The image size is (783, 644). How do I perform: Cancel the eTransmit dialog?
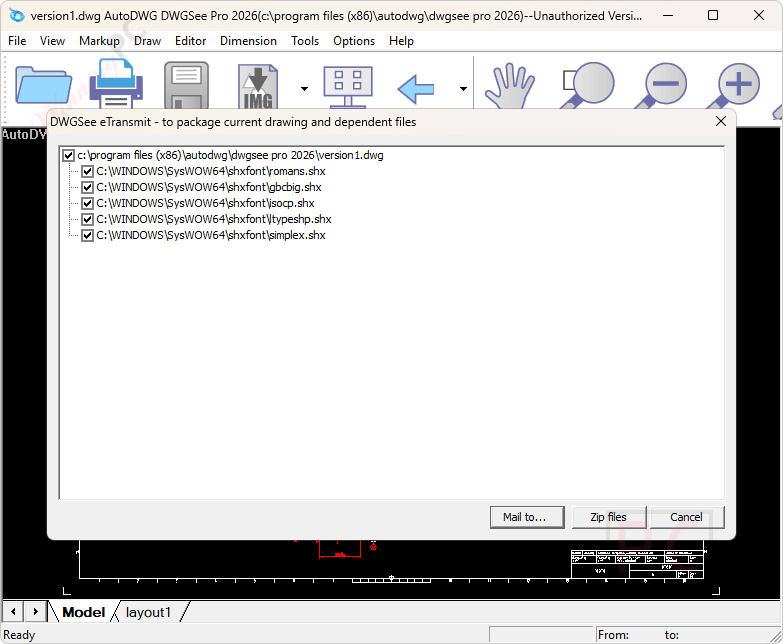(x=687, y=517)
